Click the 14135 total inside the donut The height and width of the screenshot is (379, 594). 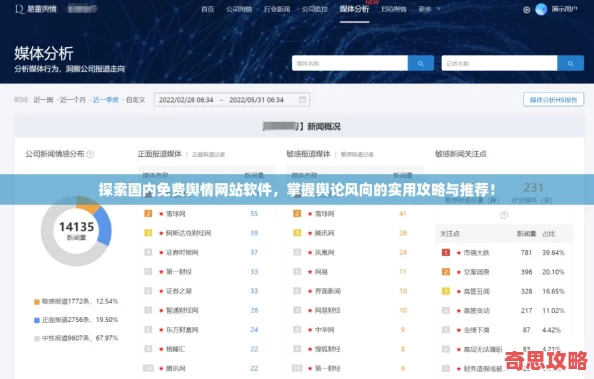pos(77,227)
